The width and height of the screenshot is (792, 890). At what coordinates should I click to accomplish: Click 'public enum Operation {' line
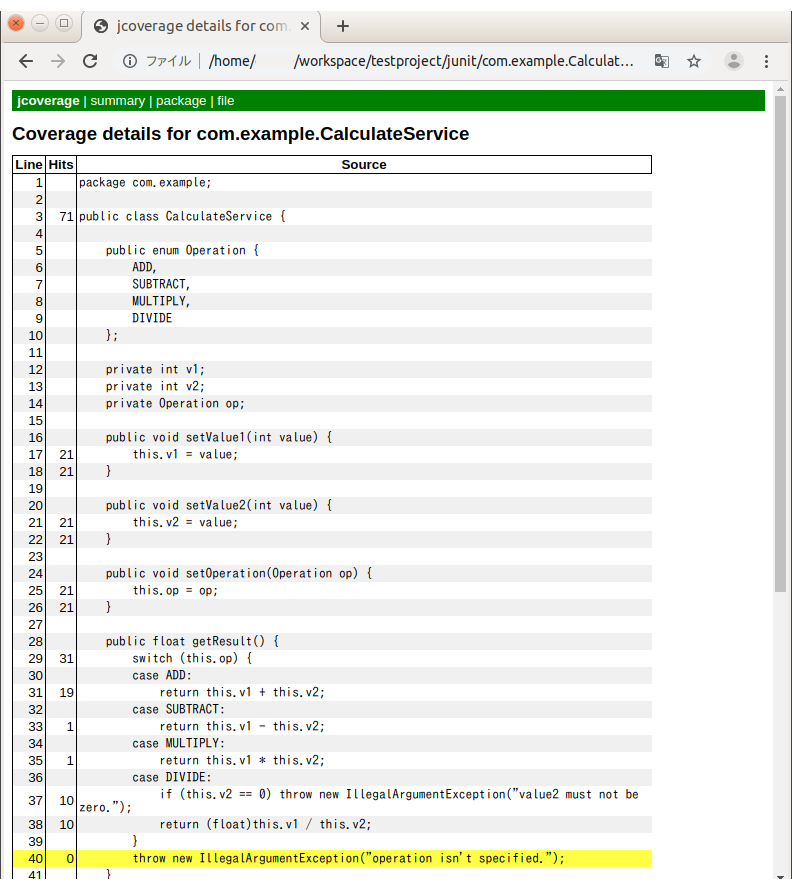click(x=182, y=250)
